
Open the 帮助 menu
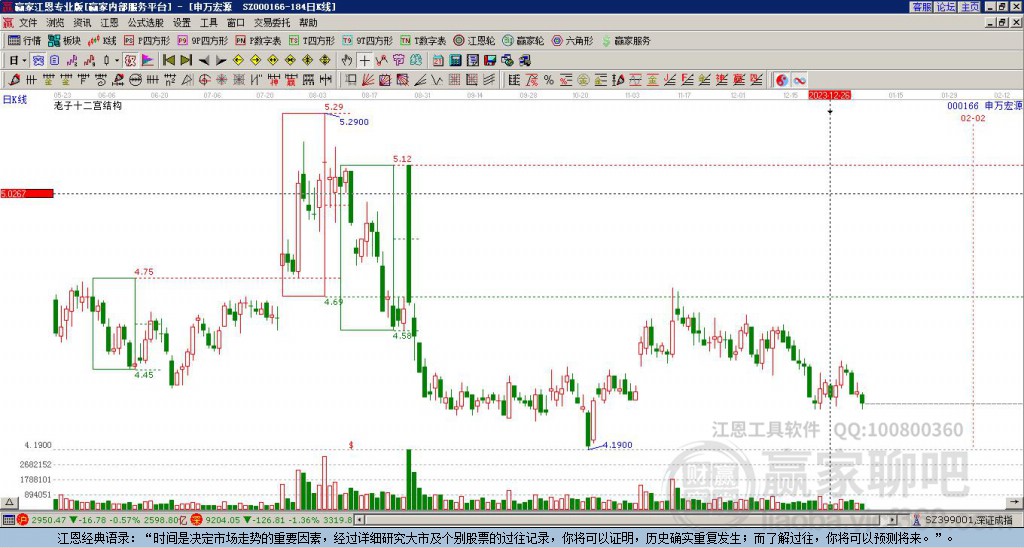(308, 23)
